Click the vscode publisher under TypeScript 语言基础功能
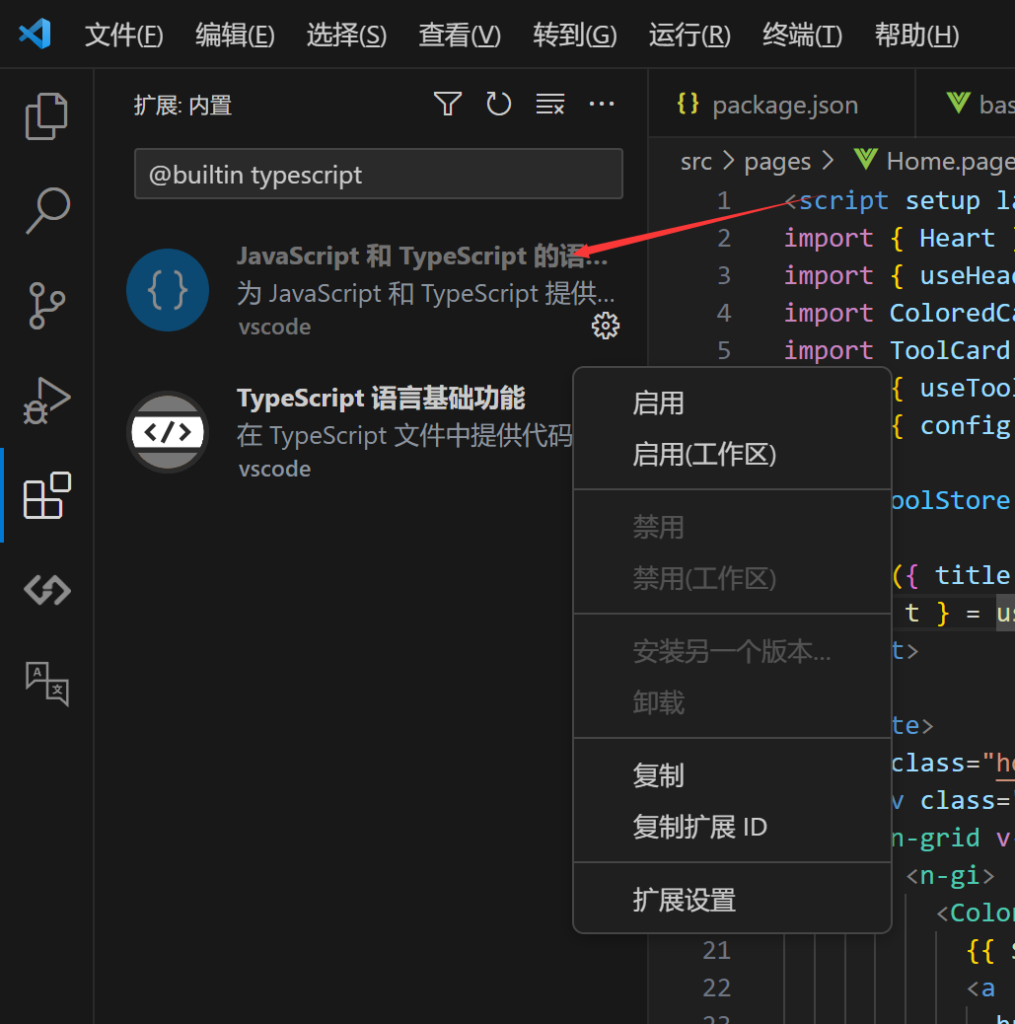The height and width of the screenshot is (1024, 1015). pyautogui.click(x=274, y=469)
